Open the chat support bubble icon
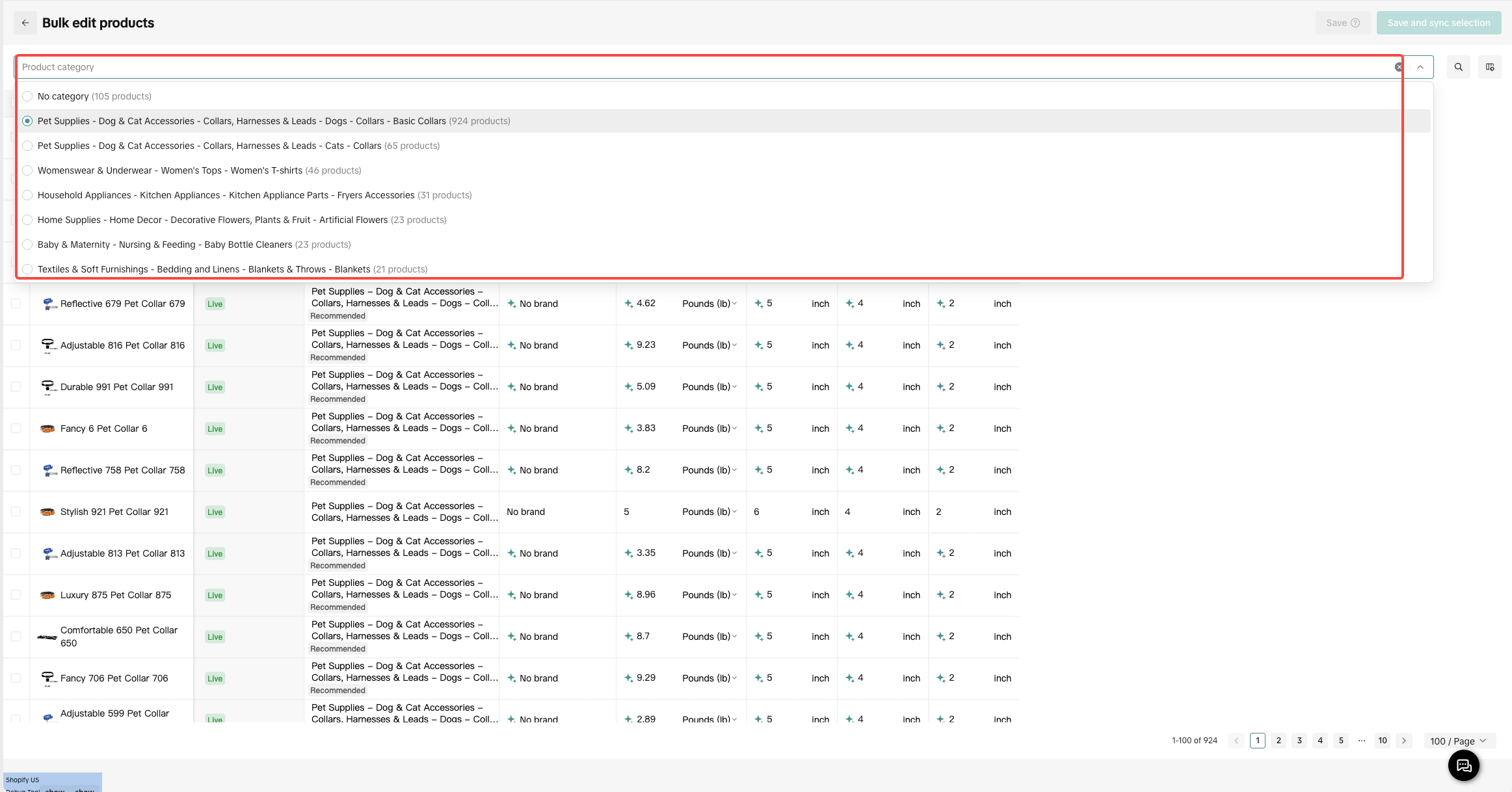The width and height of the screenshot is (1512, 792). click(x=1463, y=765)
